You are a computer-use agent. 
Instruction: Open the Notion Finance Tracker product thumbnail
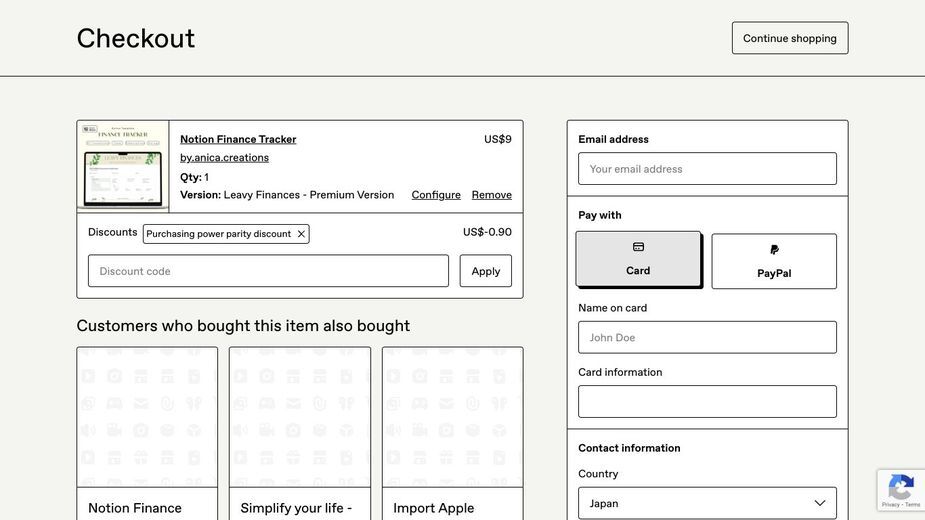pos(123,166)
